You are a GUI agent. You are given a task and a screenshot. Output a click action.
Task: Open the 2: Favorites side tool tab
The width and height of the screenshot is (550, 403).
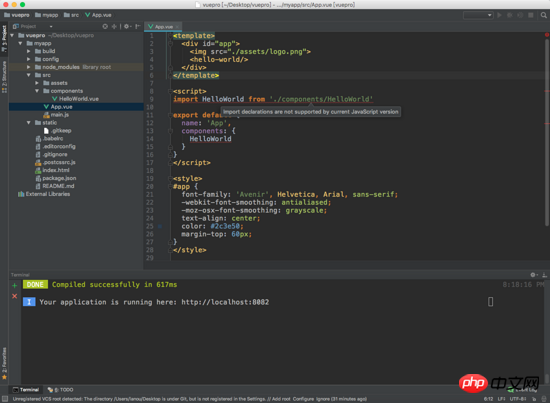[4, 363]
